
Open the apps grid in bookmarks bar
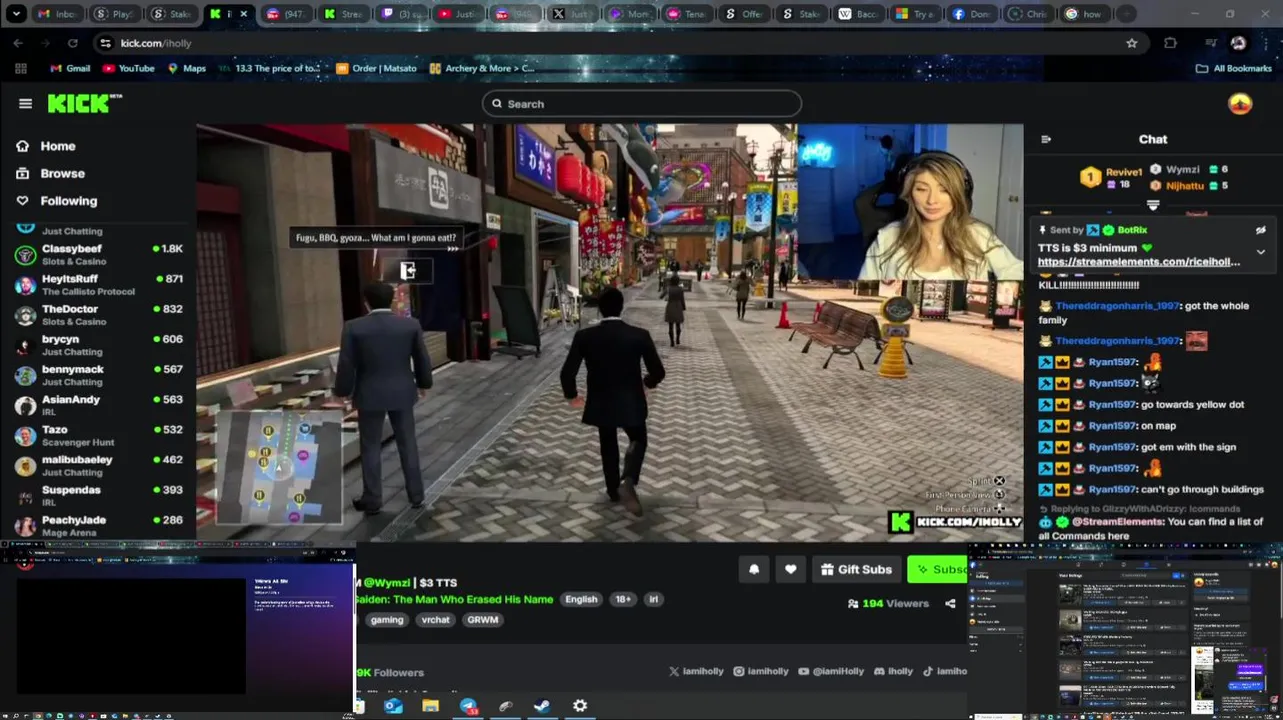[20, 68]
